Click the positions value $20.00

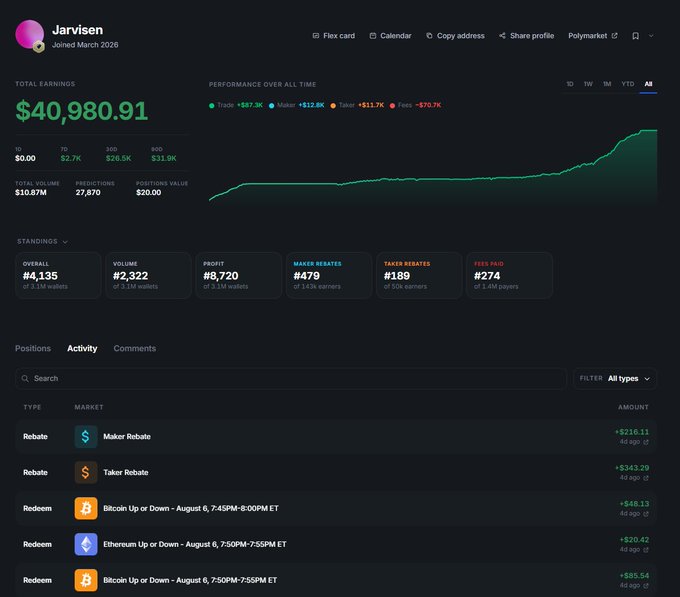click(x=148, y=192)
